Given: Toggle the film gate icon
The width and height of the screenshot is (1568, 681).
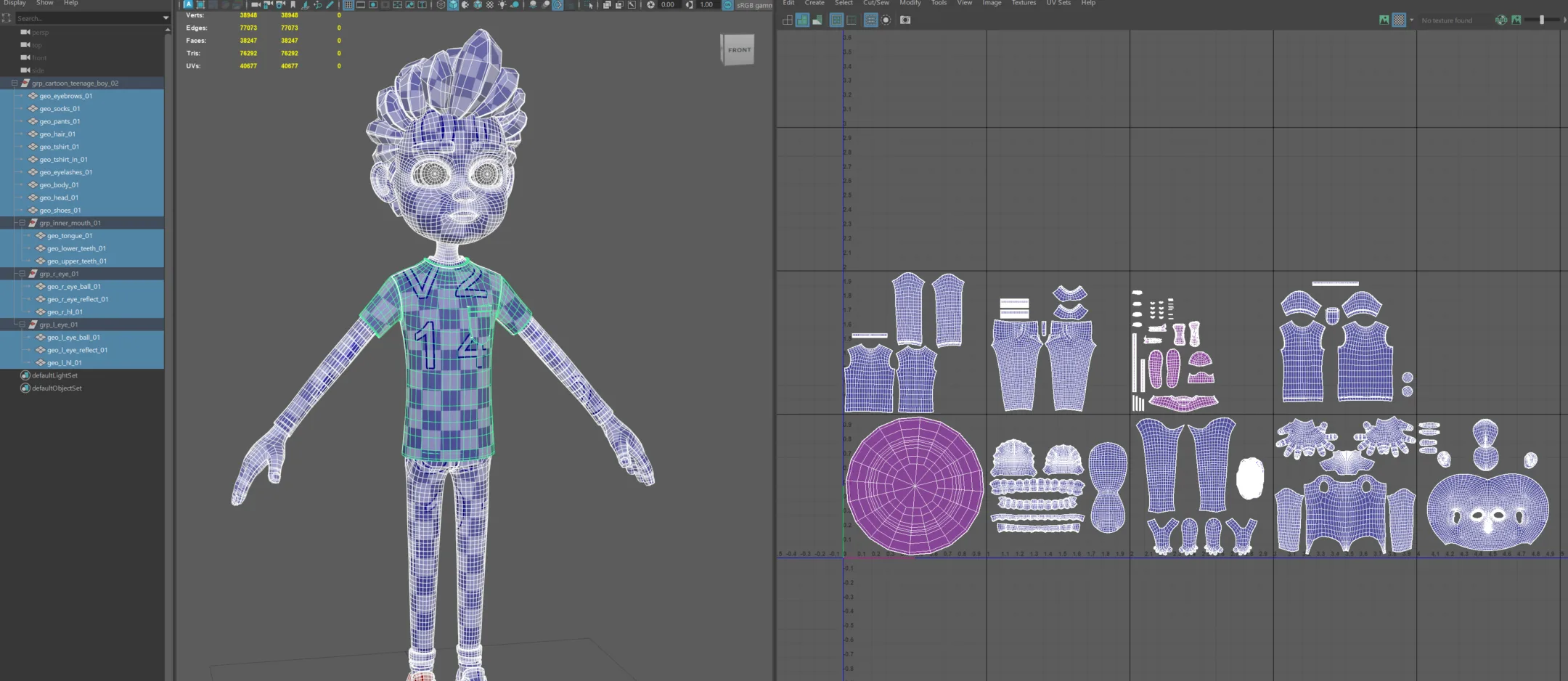Looking at the screenshot, I should tap(361, 4).
